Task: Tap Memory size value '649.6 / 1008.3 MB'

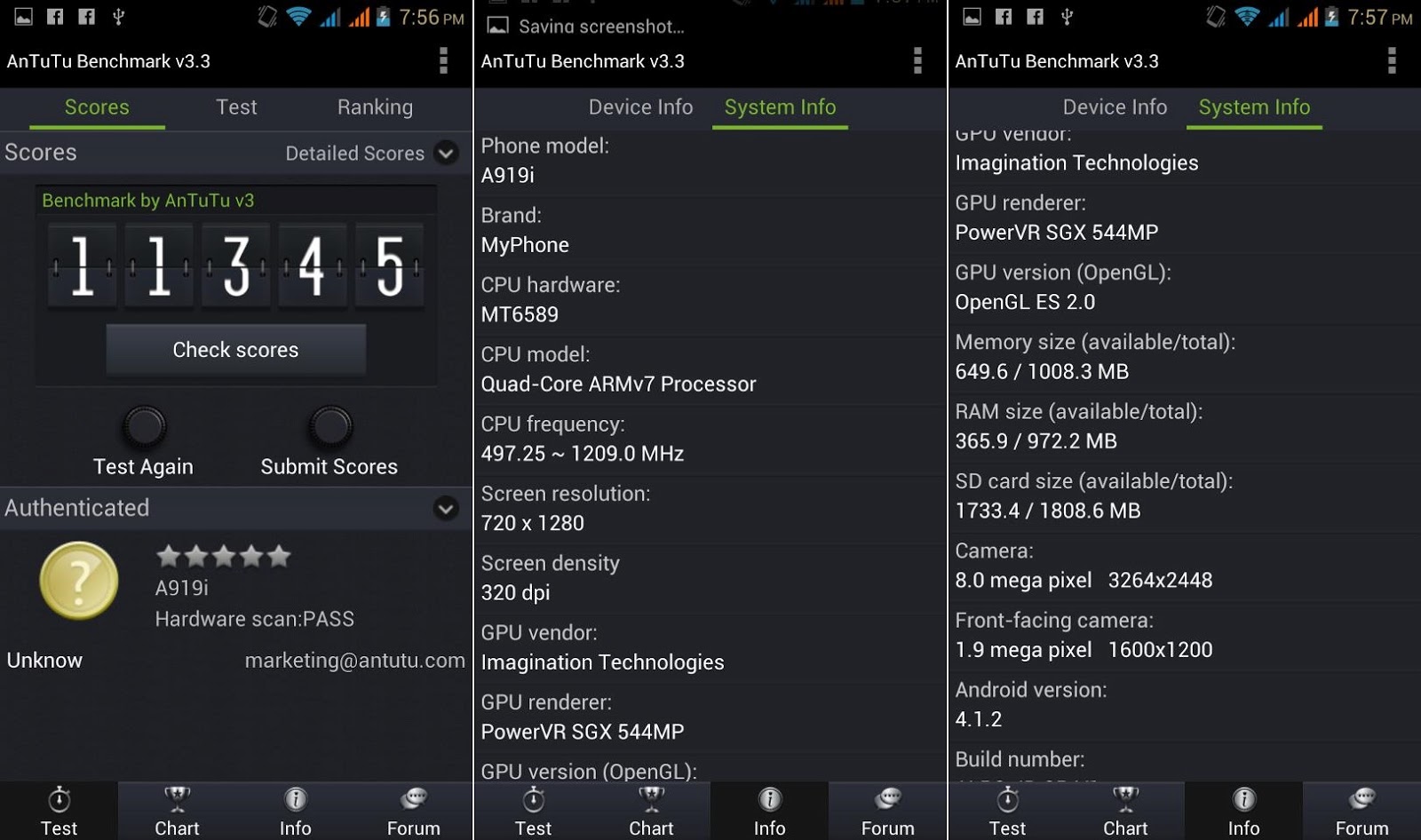Action: point(1042,371)
